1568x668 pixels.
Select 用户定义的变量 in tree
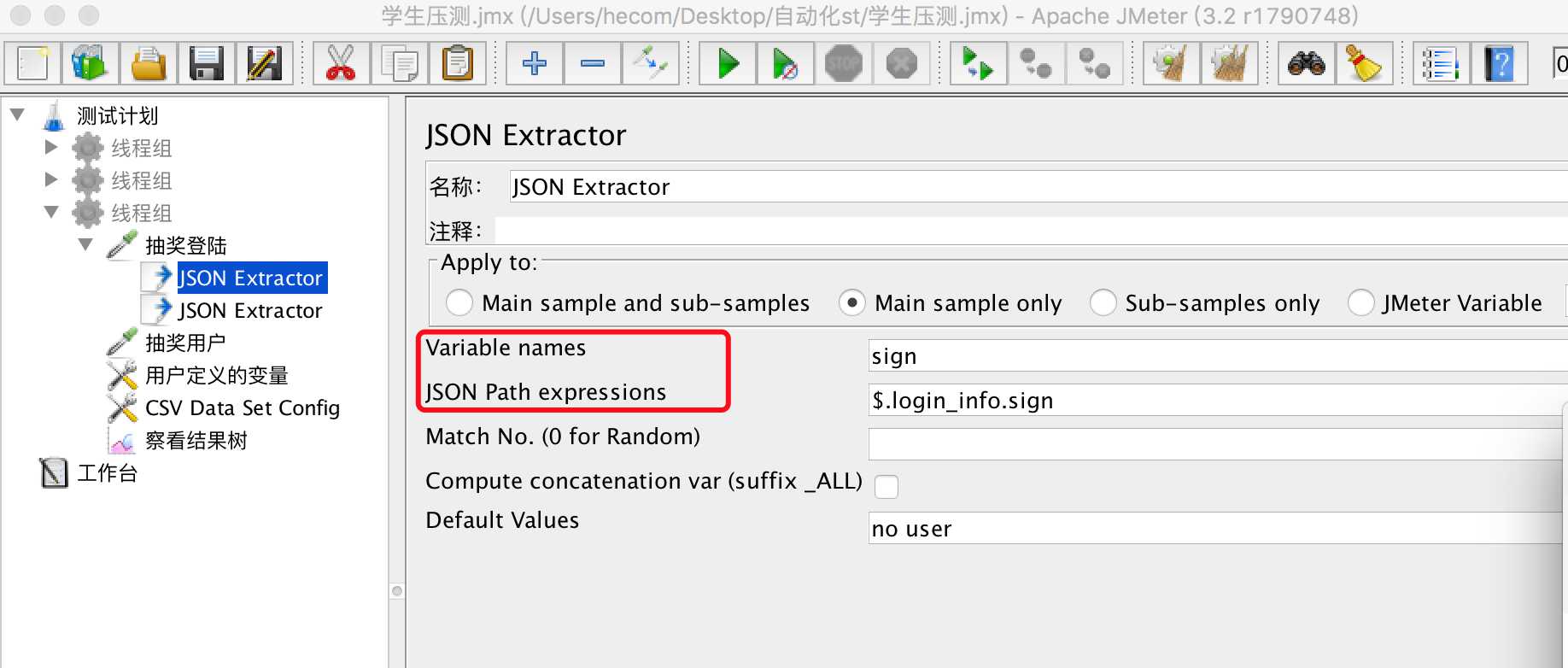(217, 375)
